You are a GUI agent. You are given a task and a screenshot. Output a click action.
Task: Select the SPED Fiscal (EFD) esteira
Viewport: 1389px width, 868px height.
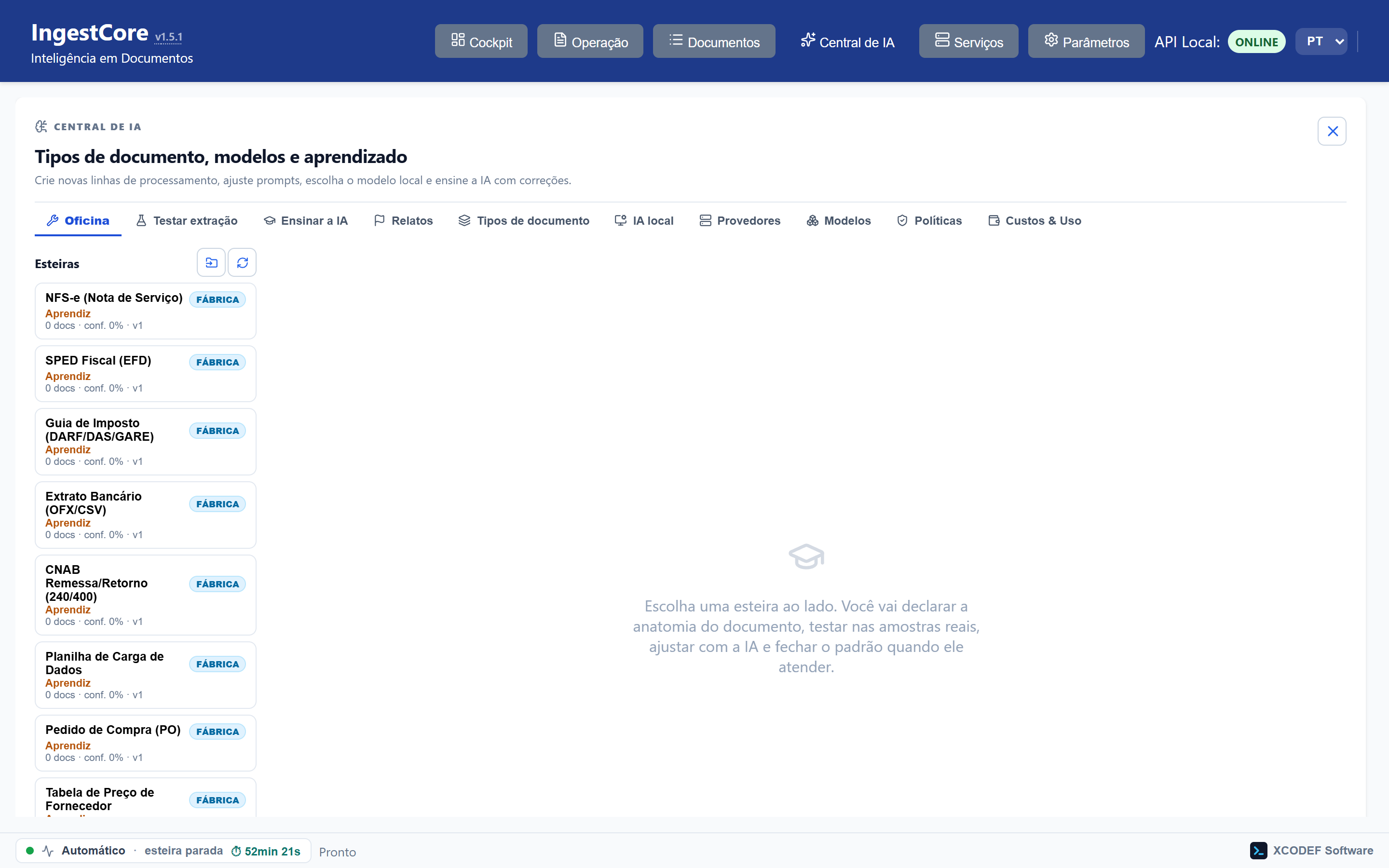146,374
